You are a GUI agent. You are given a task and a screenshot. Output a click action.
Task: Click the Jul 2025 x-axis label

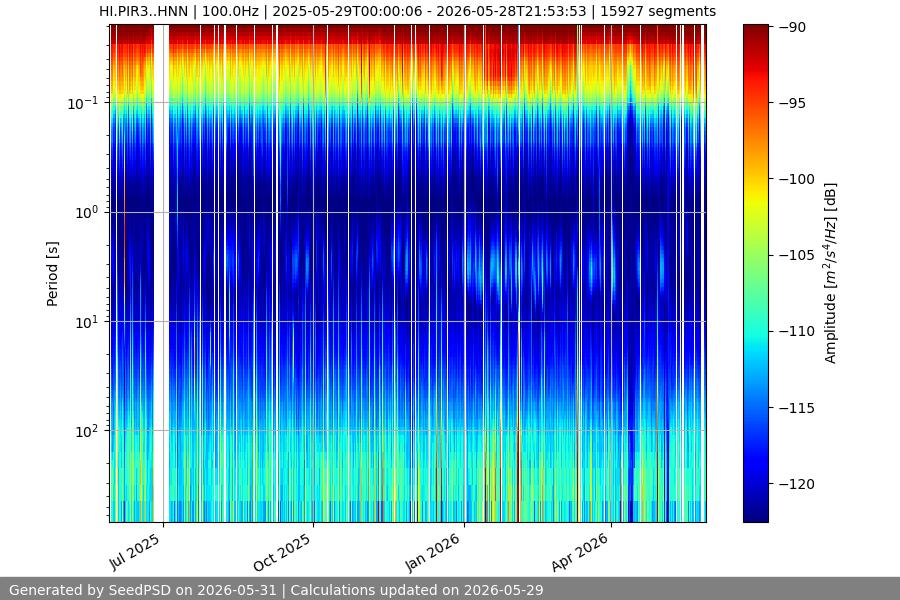pos(135,552)
